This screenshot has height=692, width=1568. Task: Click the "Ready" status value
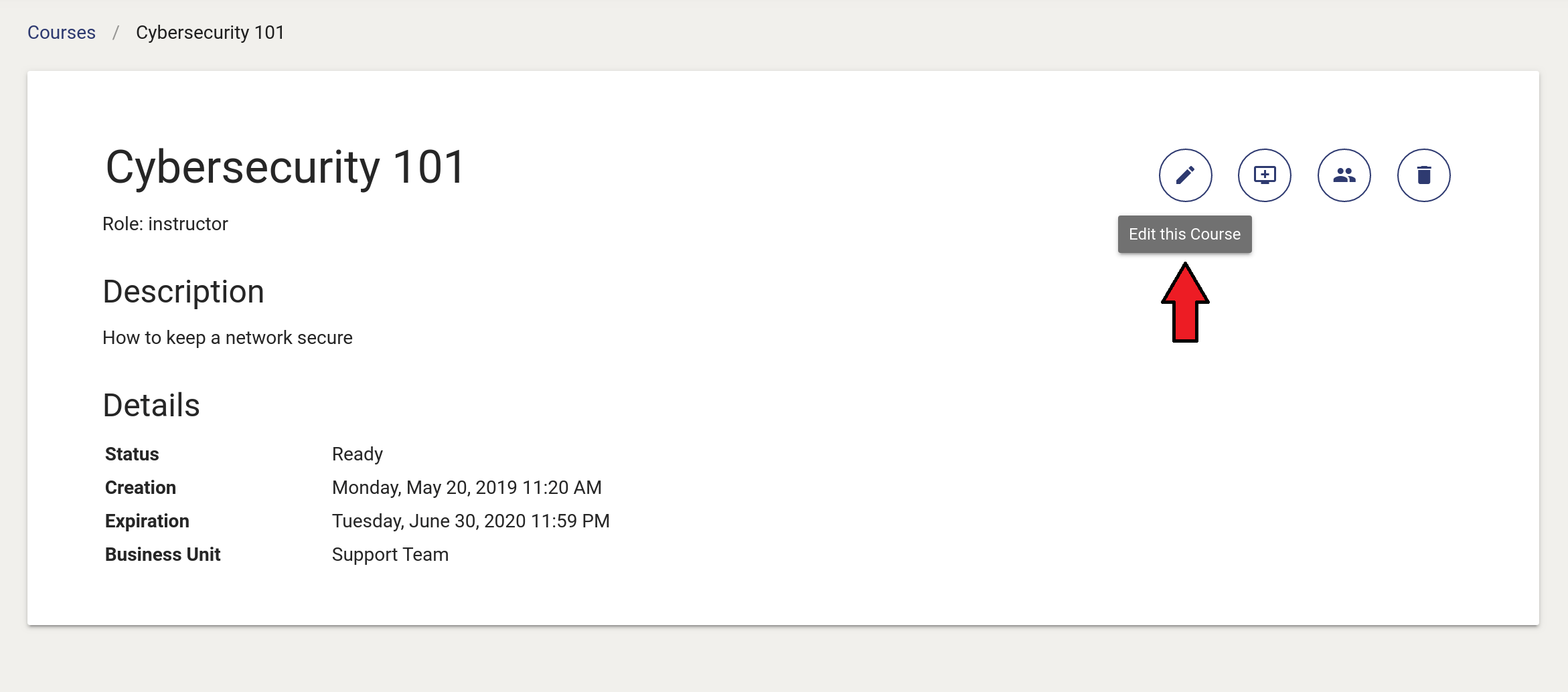click(358, 454)
